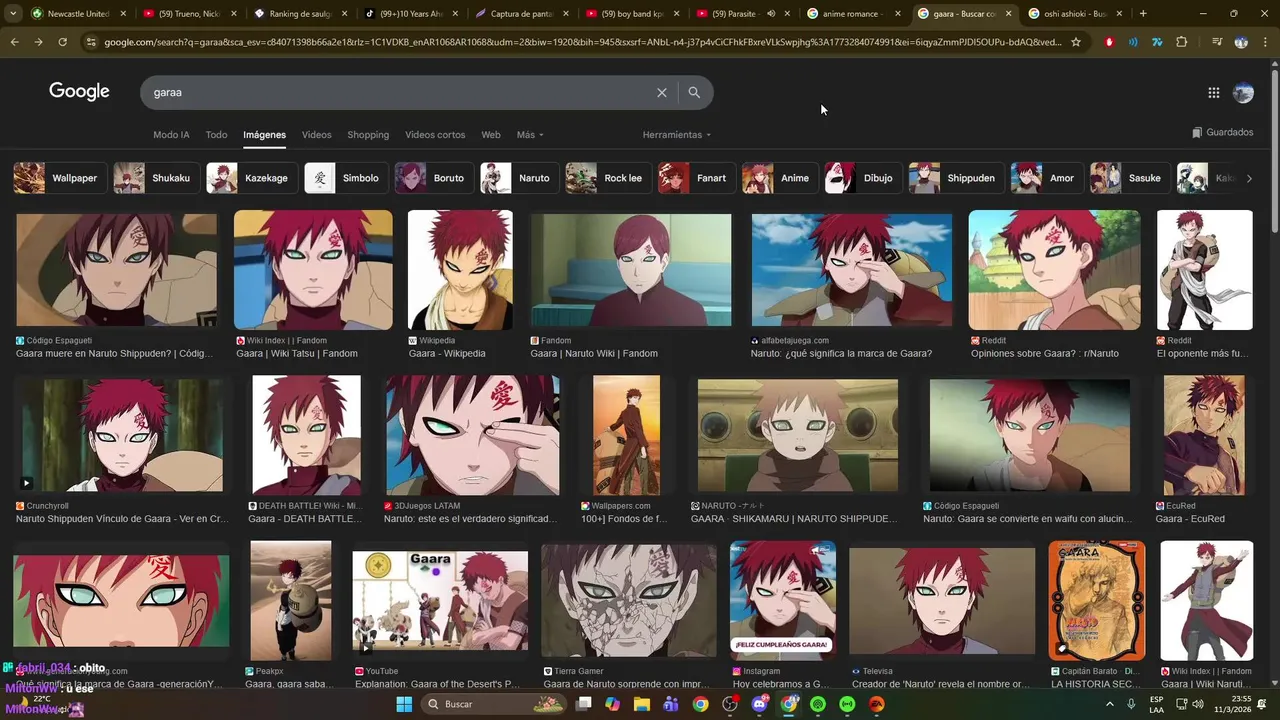Select the Kazekage suggestion chip

click(x=250, y=178)
